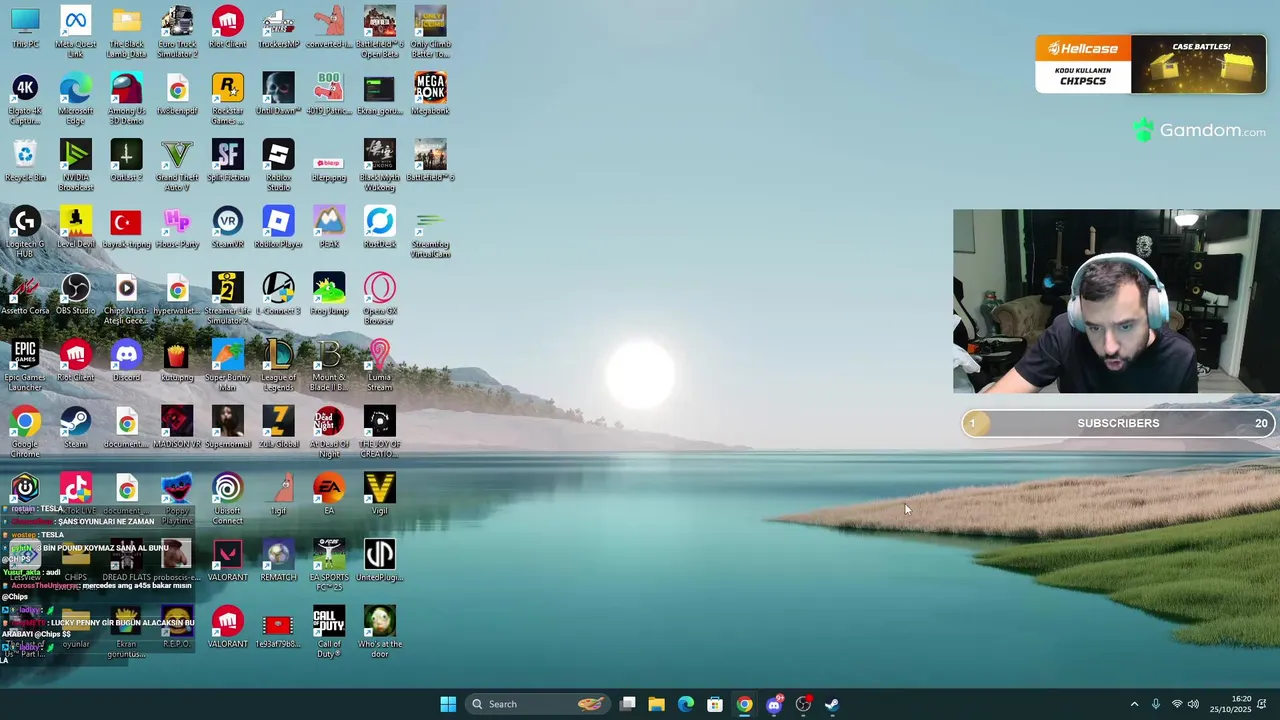The height and width of the screenshot is (720, 1280).
Task: Expand hidden system tray icons
Action: (1134, 704)
